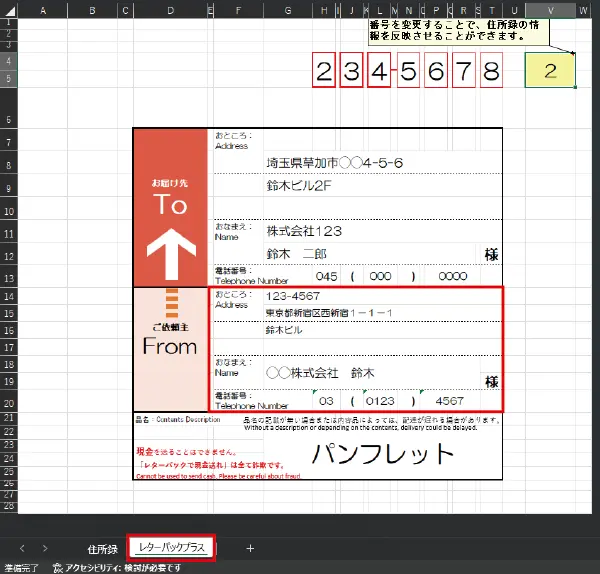The width and height of the screenshot is (600, 574).
Task: Click the first postal code digit box
Action: [x=323, y=71]
